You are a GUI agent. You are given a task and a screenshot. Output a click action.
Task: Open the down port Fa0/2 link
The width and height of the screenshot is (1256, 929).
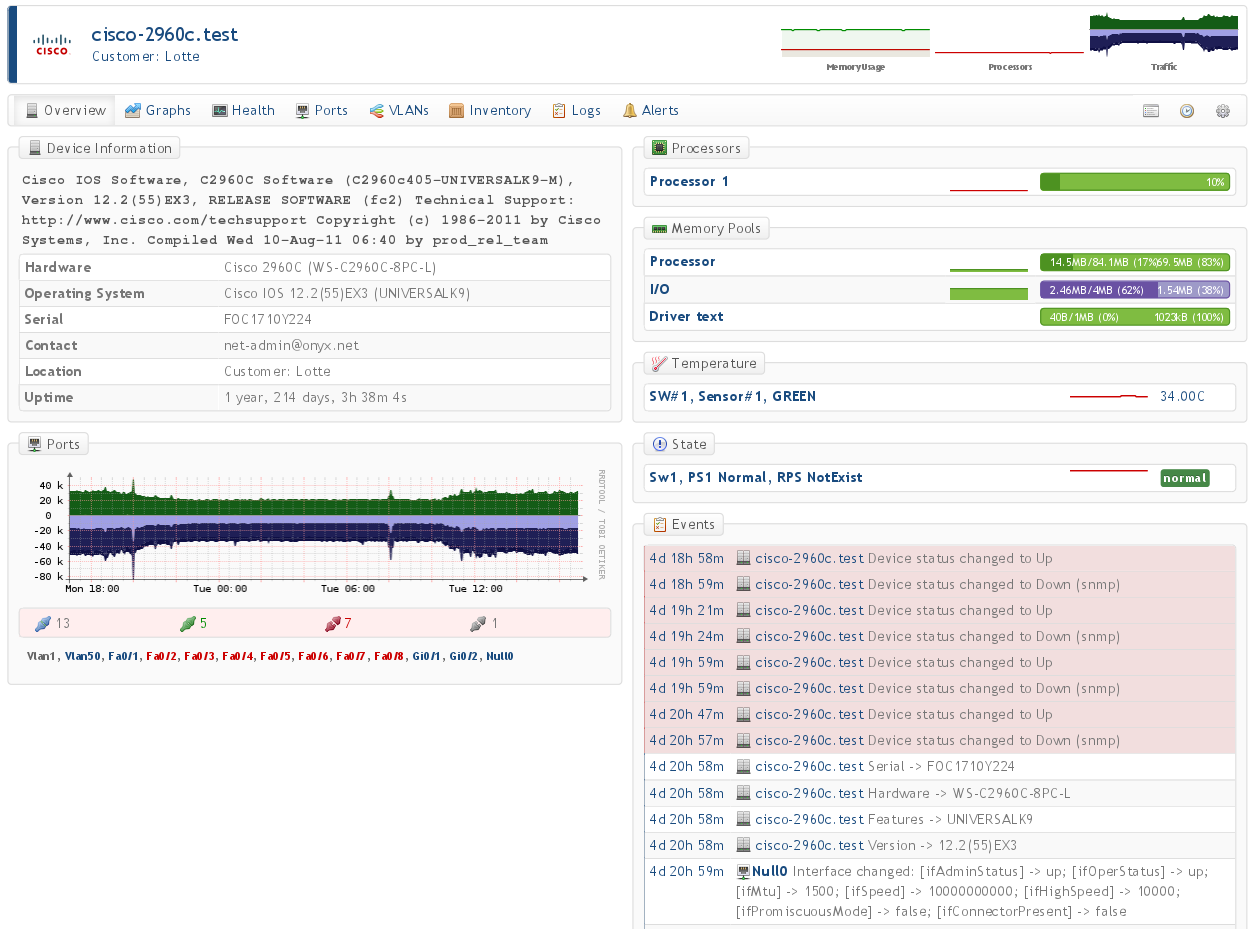[x=161, y=656]
